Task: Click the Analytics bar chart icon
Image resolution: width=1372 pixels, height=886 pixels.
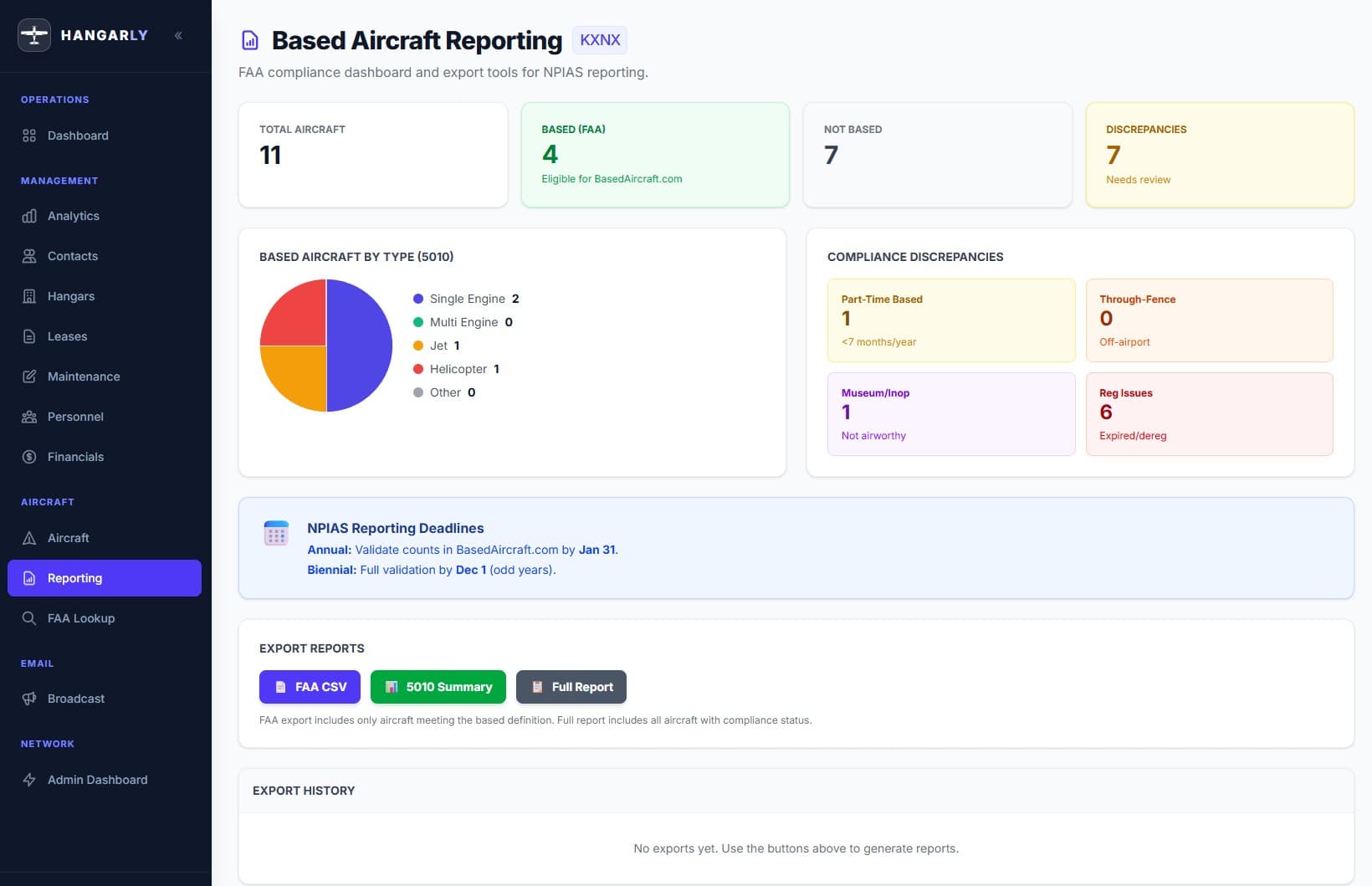Action: [x=29, y=216]
